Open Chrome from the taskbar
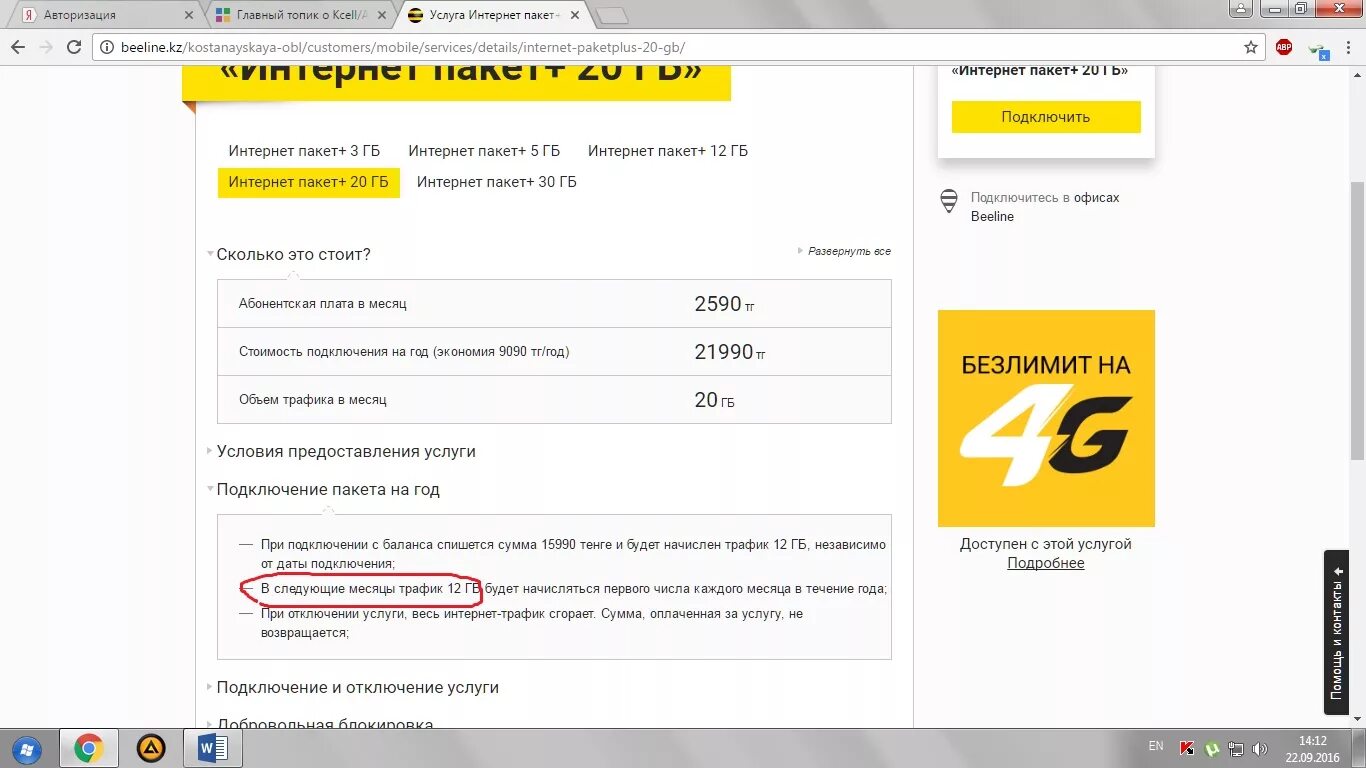Image resolution: width=1366 pixels, height=768 pixels. [x=88, y=748]
